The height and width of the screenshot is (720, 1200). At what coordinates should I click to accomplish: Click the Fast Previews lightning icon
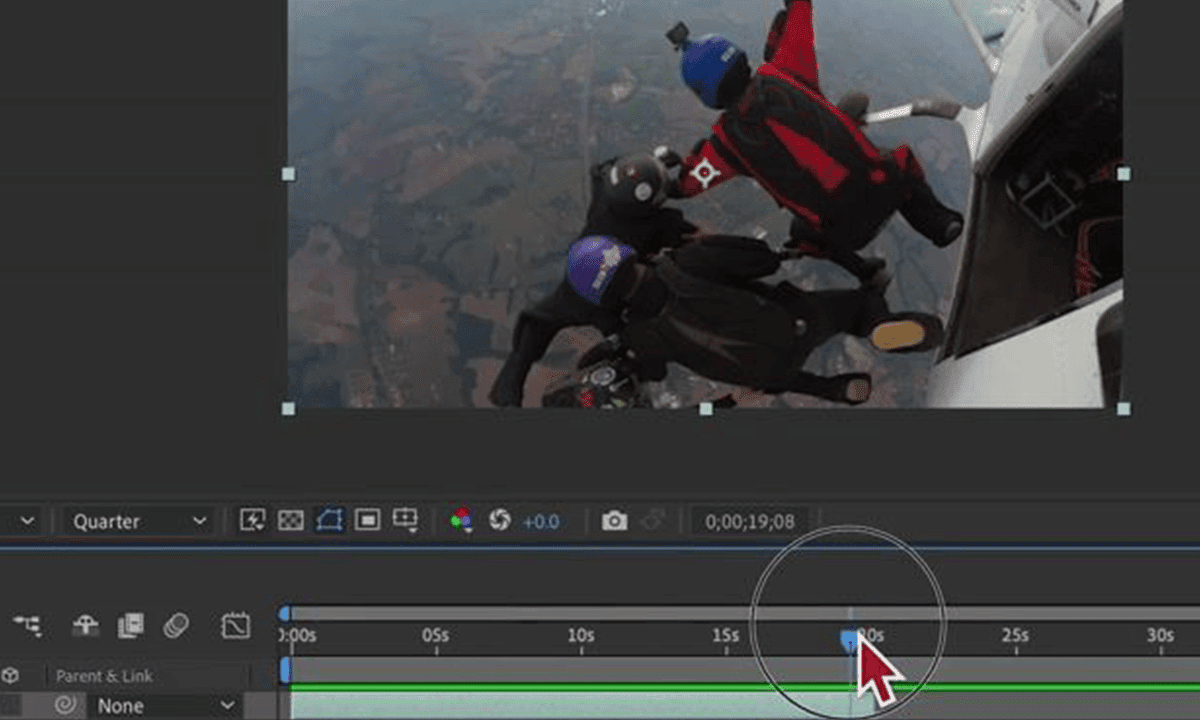pyautogui.click(x=253, y=520)
